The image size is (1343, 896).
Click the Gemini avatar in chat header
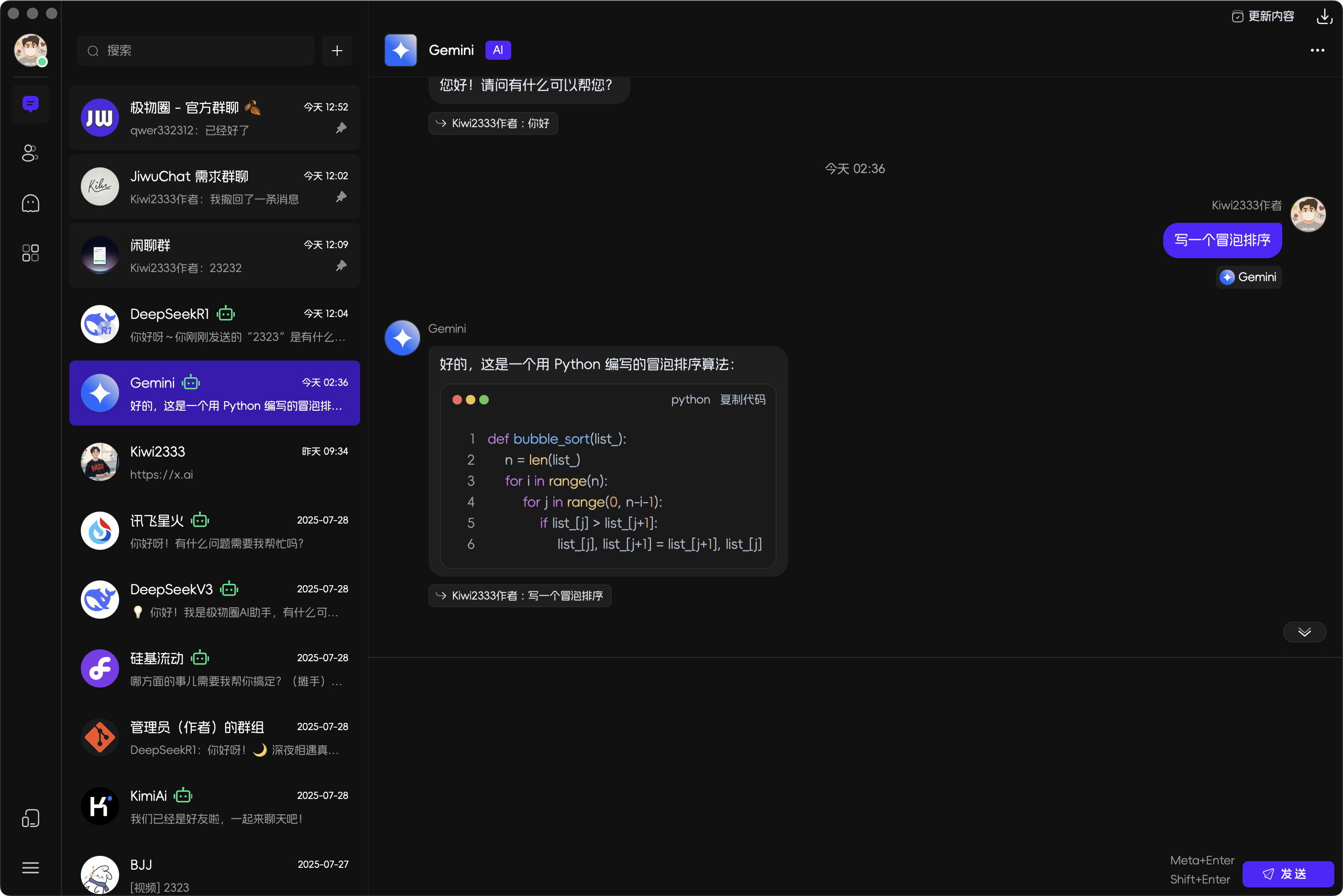click(x=401, y=50)
